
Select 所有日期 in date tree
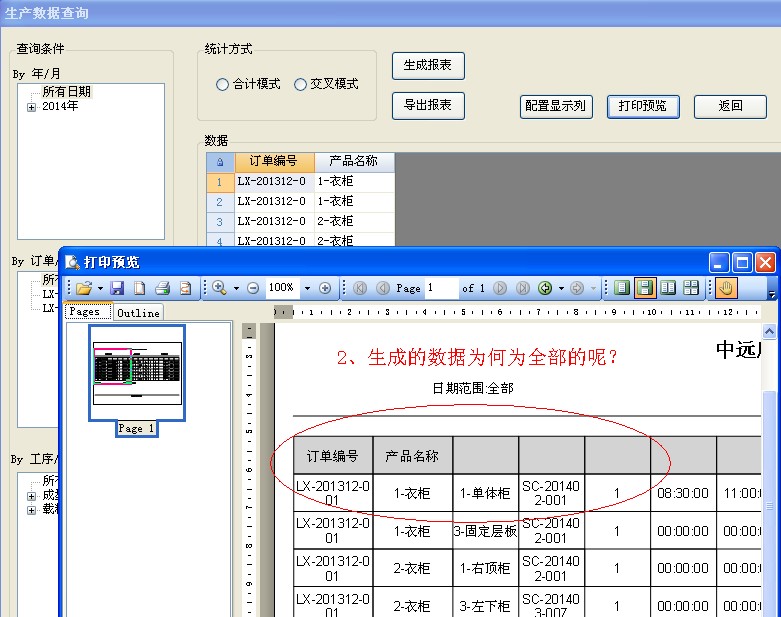[67, 92]
